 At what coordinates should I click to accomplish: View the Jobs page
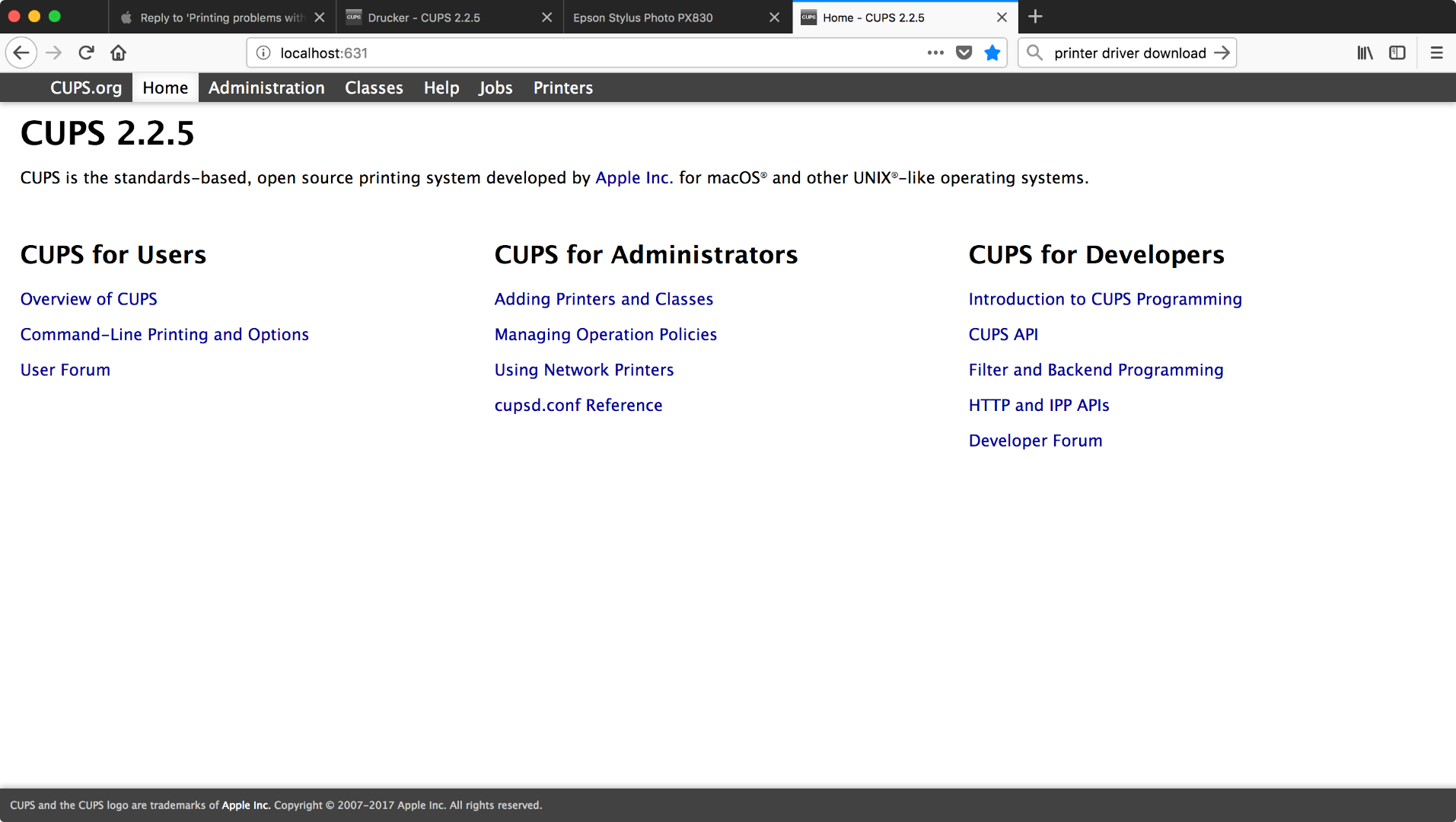(495, 88)
